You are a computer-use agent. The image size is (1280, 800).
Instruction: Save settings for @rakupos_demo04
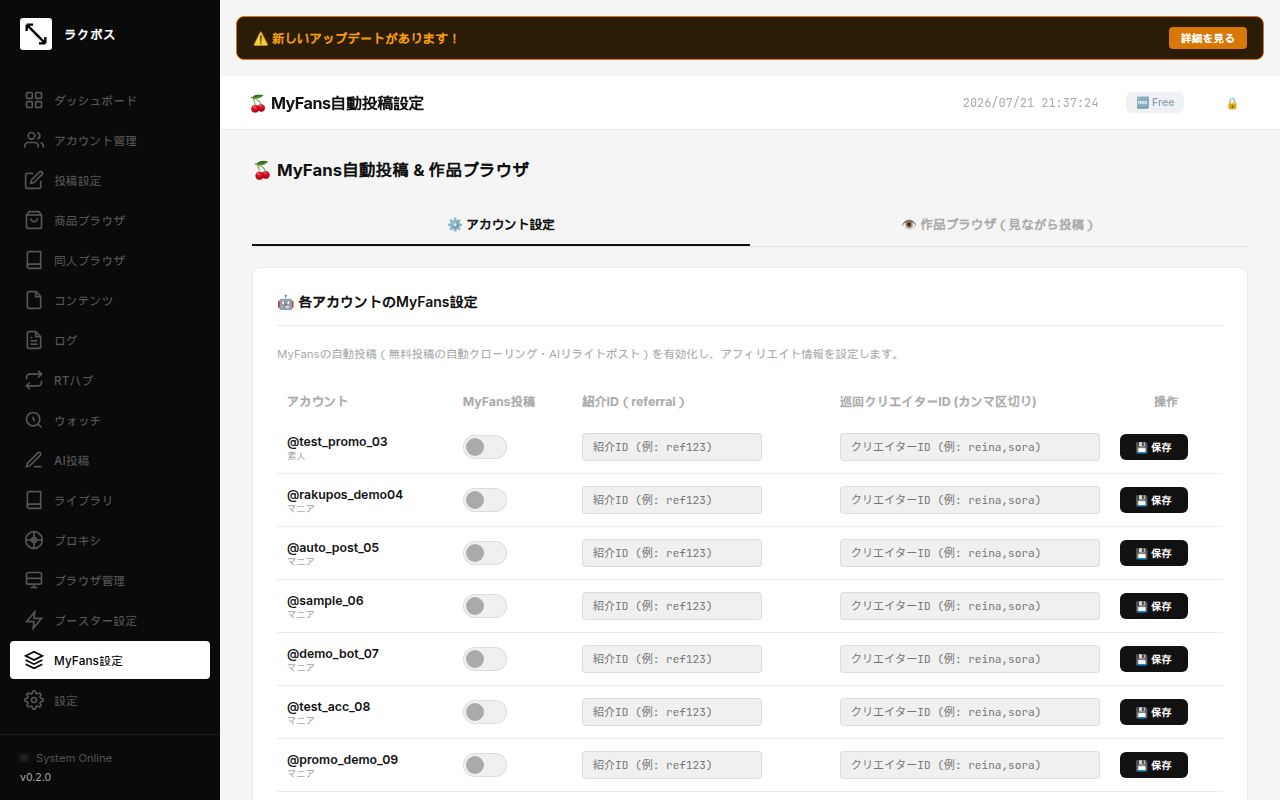1154,500
